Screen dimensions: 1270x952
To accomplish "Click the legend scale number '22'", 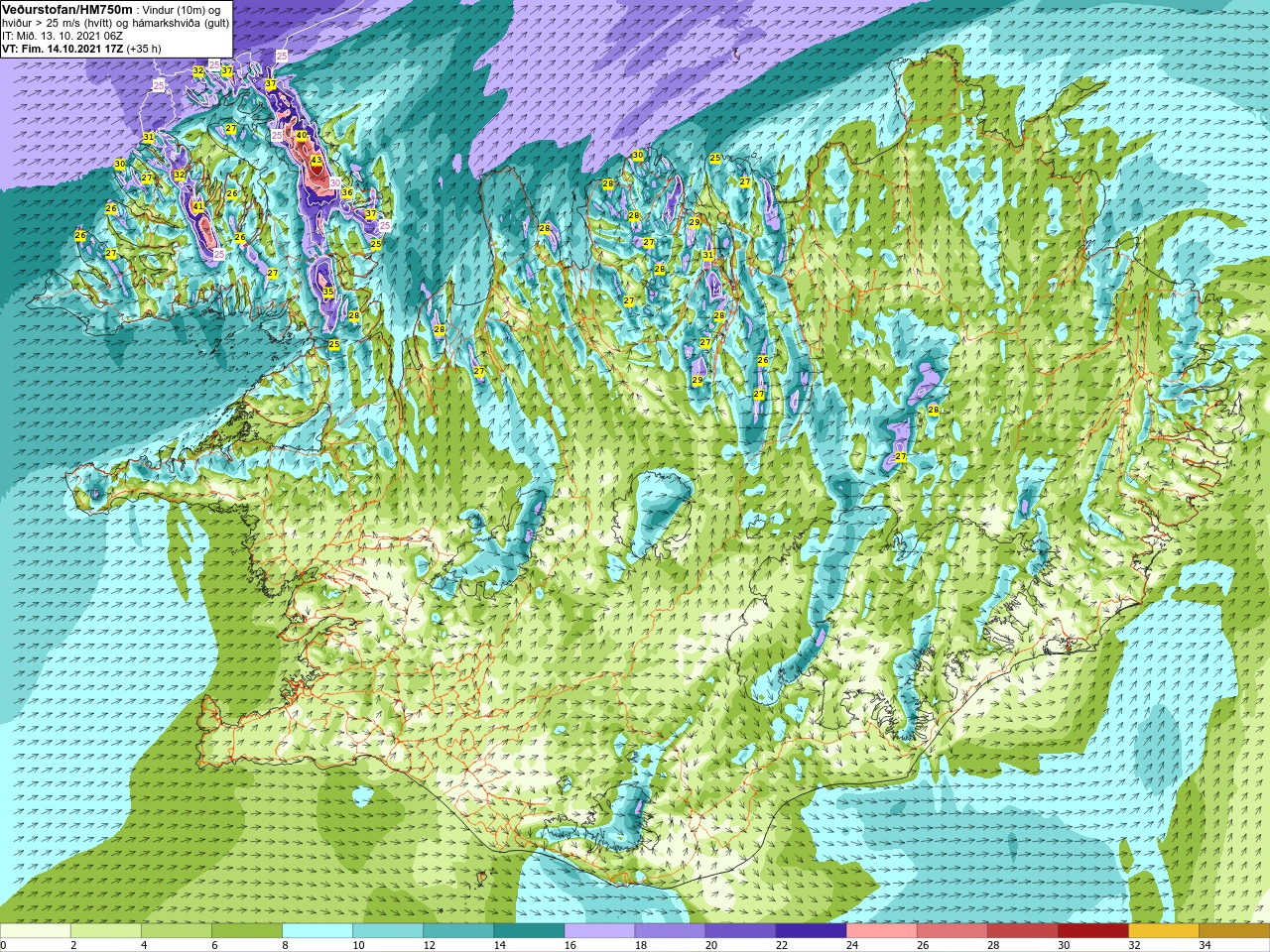I will (781, 945).
